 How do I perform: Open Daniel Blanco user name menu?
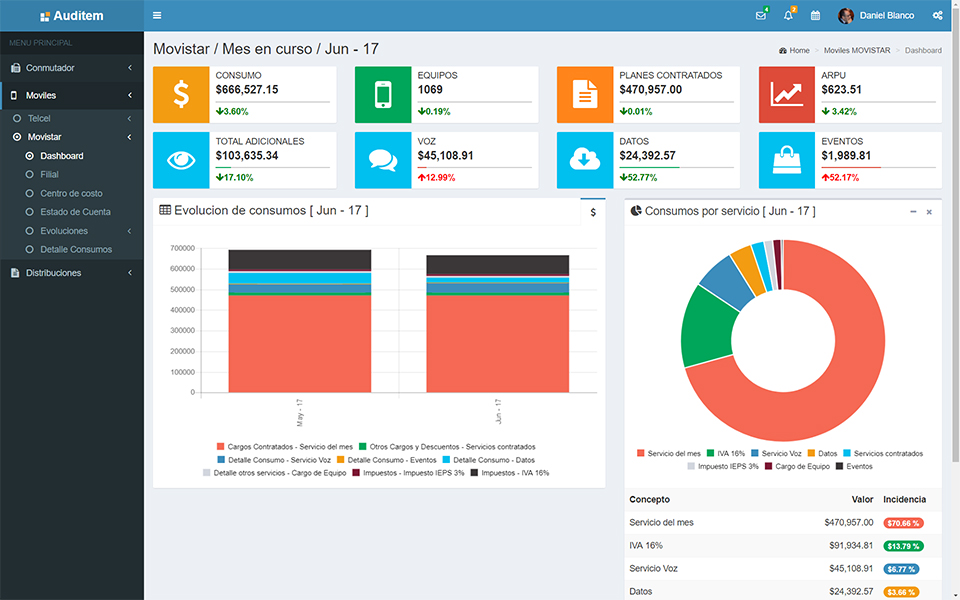click(887, 16)
